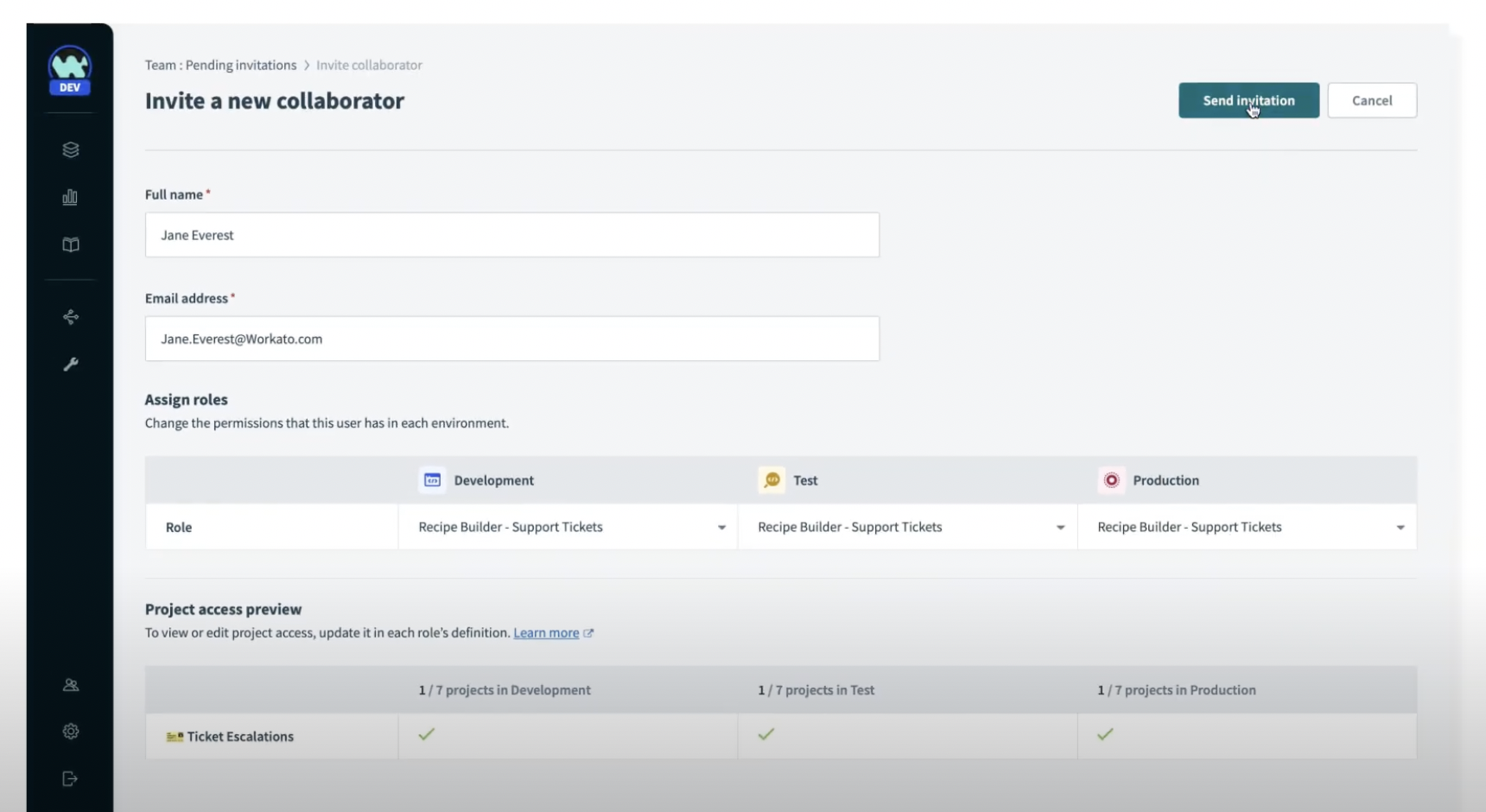Click the Development environment icon

(432, 479)
